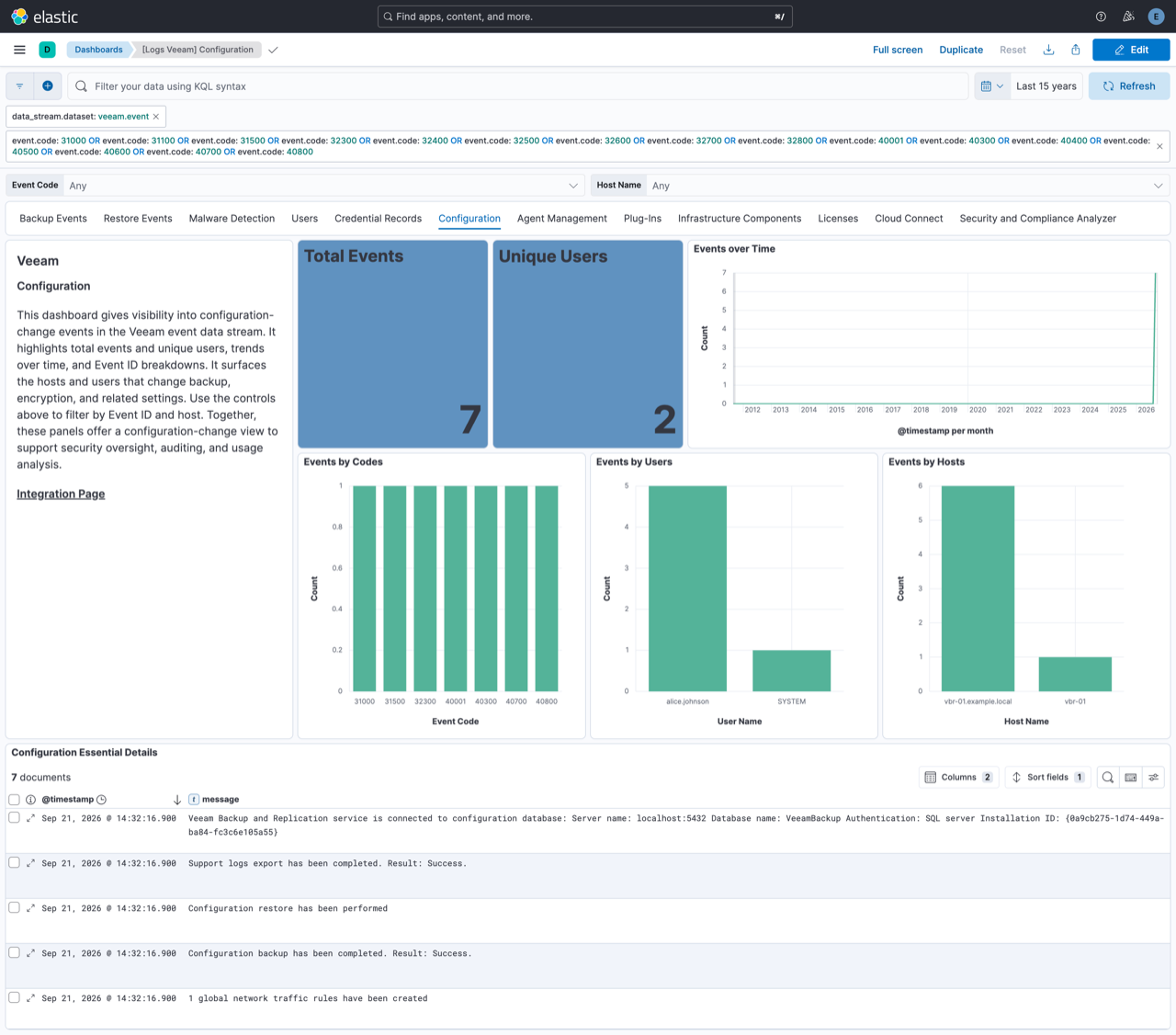The image size is (1176, 1035).
Task: Remove the veeam.event dataset filter
Action: (x=156, y=117)
